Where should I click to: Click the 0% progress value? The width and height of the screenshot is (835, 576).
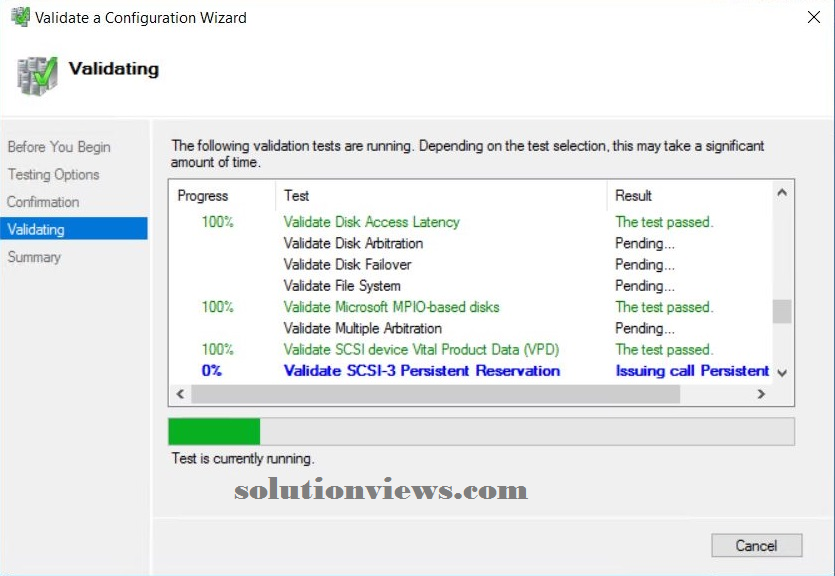pyautogui.click(x=211, y=371)
